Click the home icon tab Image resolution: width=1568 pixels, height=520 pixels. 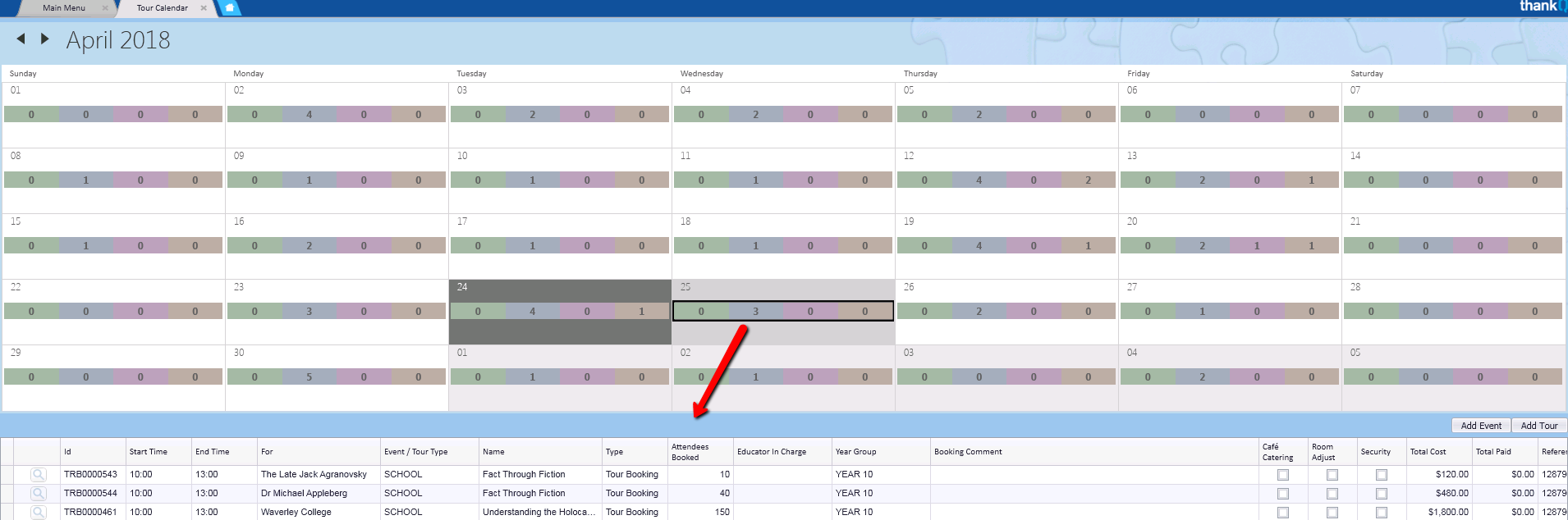tap(230, 8)
